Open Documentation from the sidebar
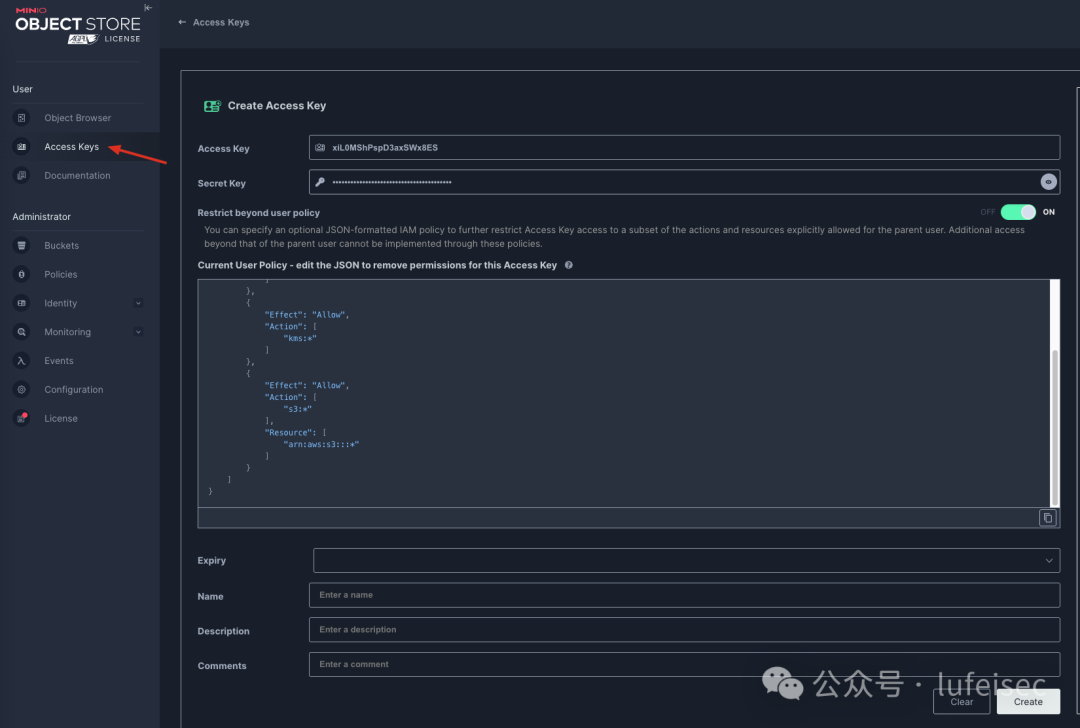Screen dimensions: 1080x728 pyautogui.click(x=77, y=176)
